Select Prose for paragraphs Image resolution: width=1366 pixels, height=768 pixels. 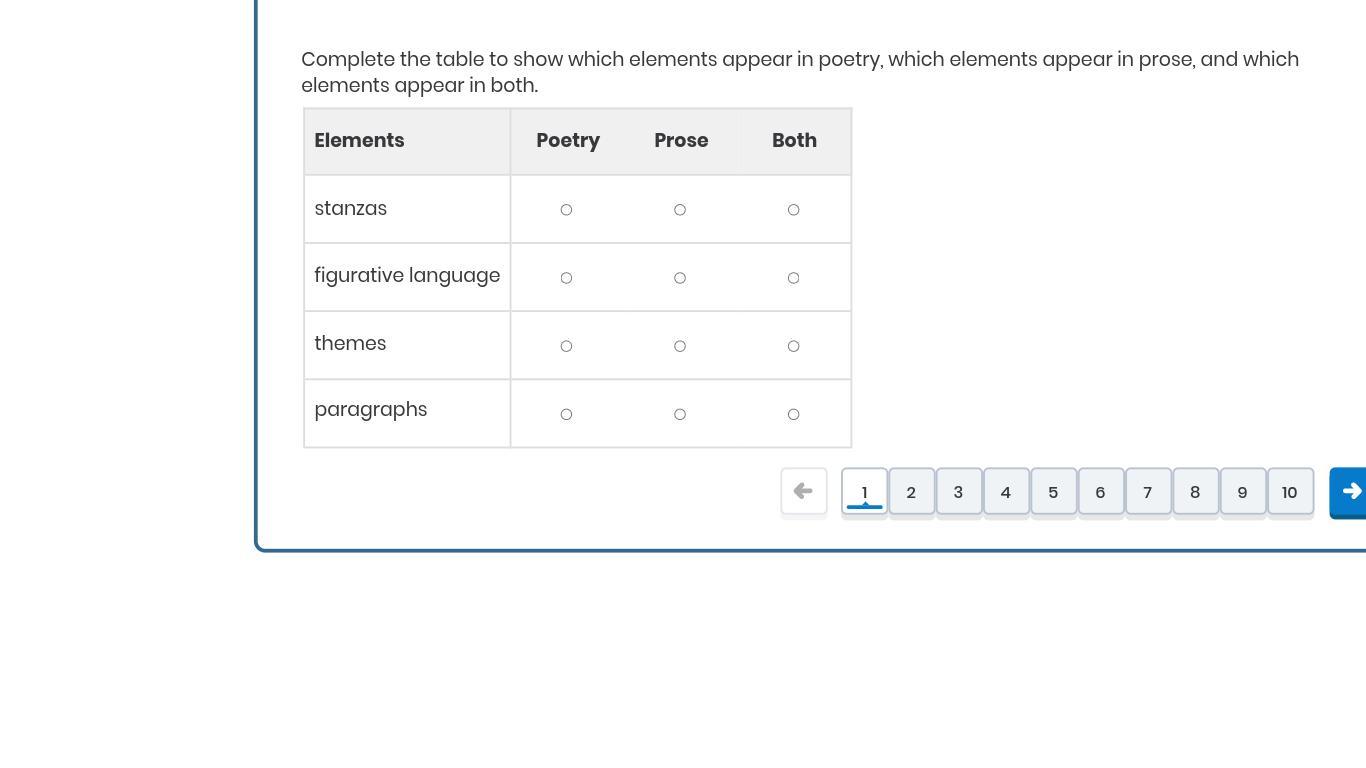(x=680, y=414)
